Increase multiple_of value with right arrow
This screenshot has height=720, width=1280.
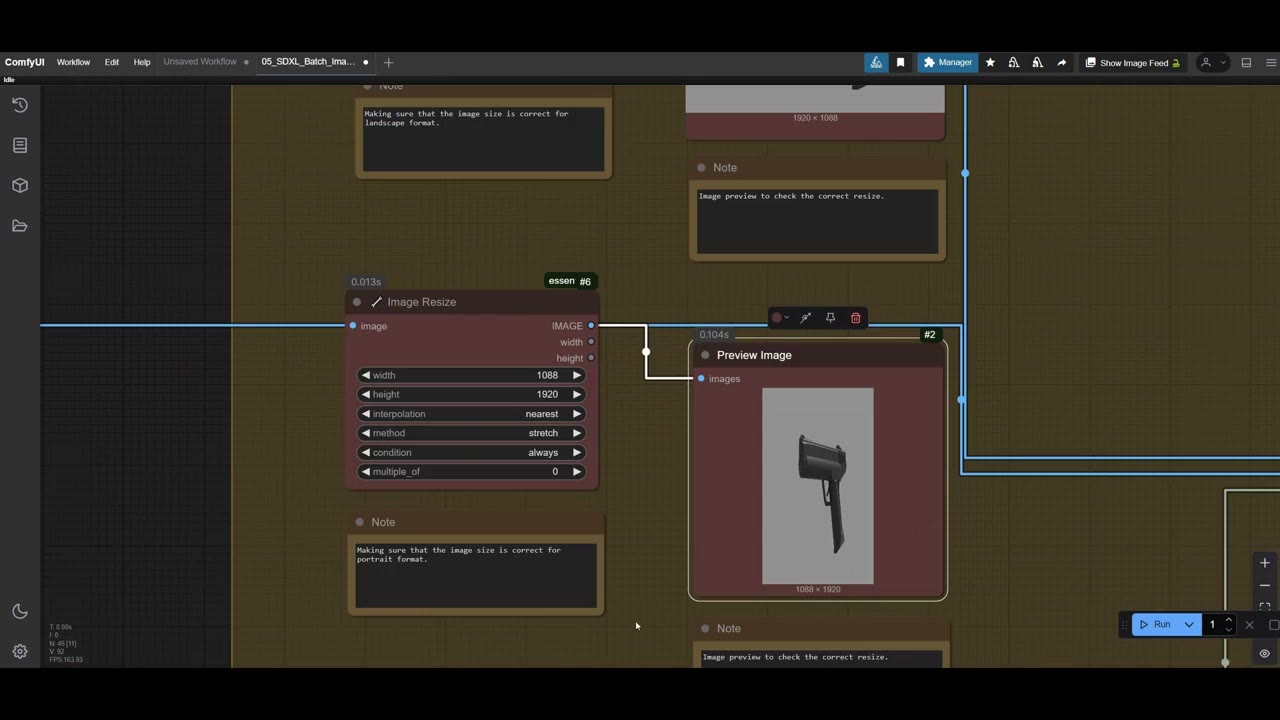click(577, 472)
